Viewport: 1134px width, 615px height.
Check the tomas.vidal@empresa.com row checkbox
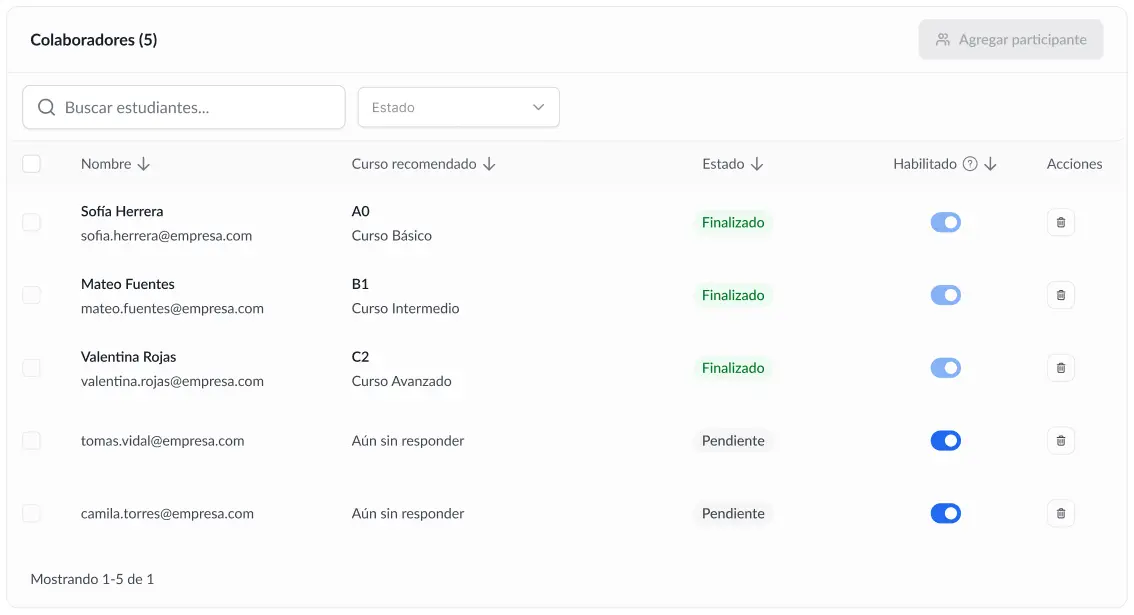click(x=31, y=441)
